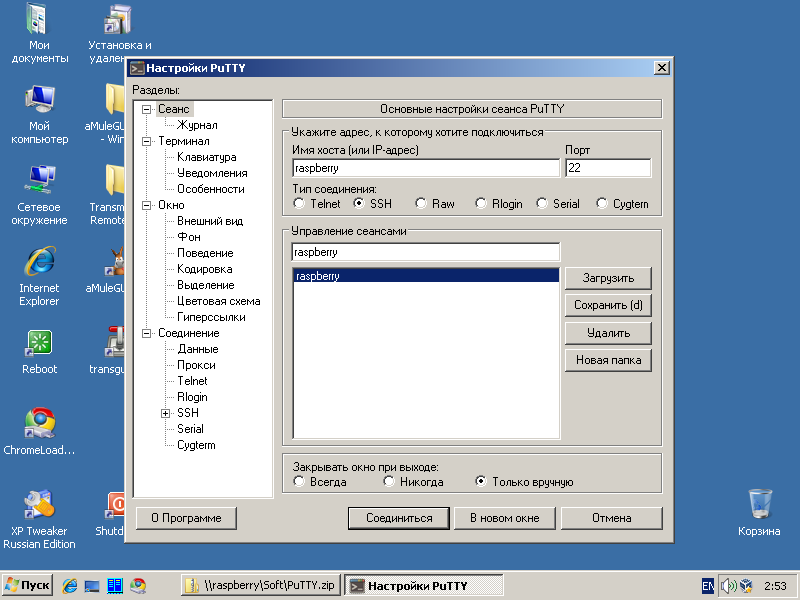Open the ChromeLoad desktop shortcut
Image resolution: width=800 pixels, height=600 pixels.
[39, 432]
